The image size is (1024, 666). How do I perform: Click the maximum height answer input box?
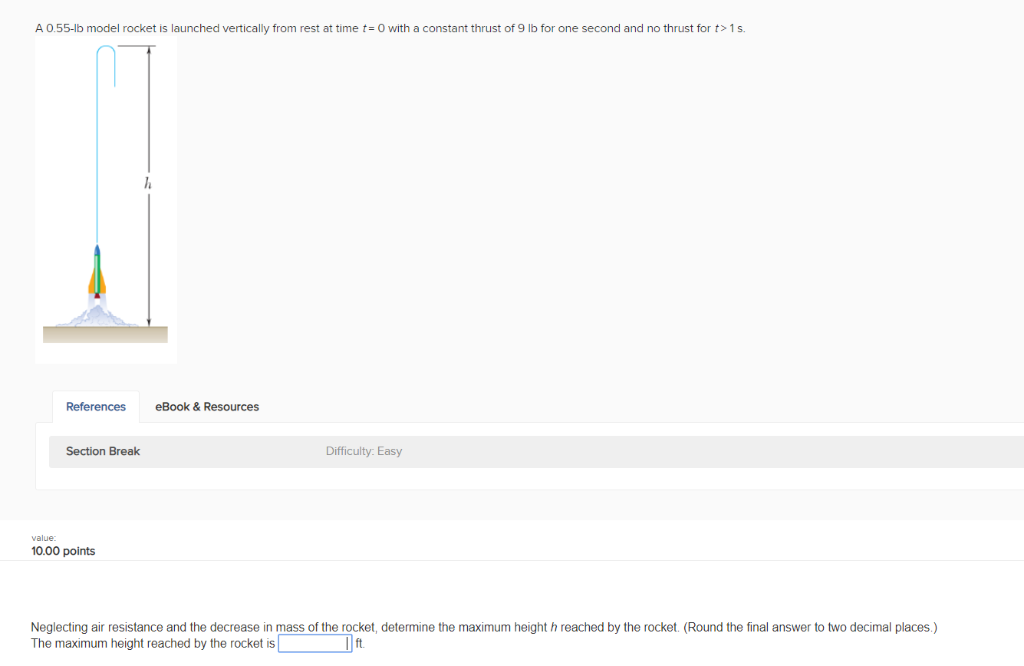pyautogui.click(x=315, y=644)
